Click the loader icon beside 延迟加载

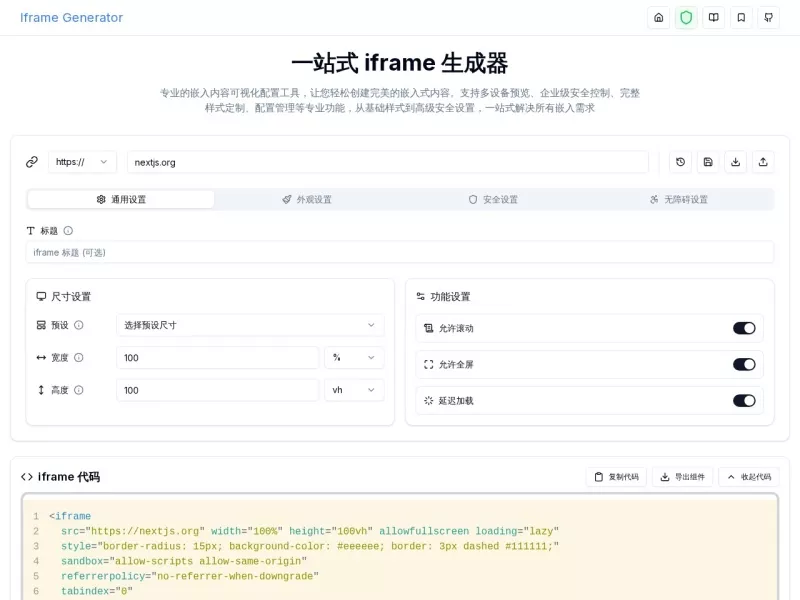coord(429,401)
